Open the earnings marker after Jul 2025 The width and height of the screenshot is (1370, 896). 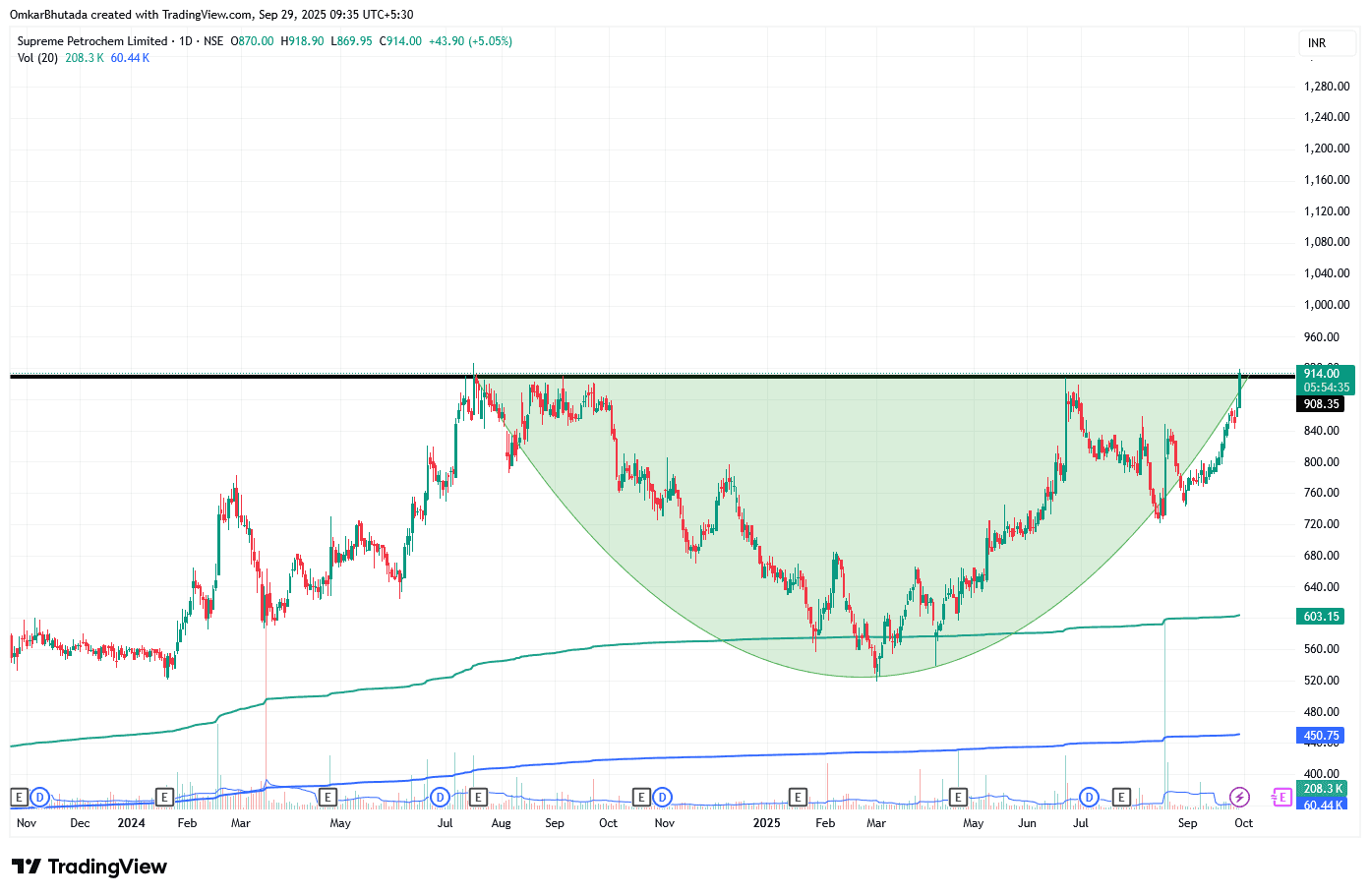1121,797
